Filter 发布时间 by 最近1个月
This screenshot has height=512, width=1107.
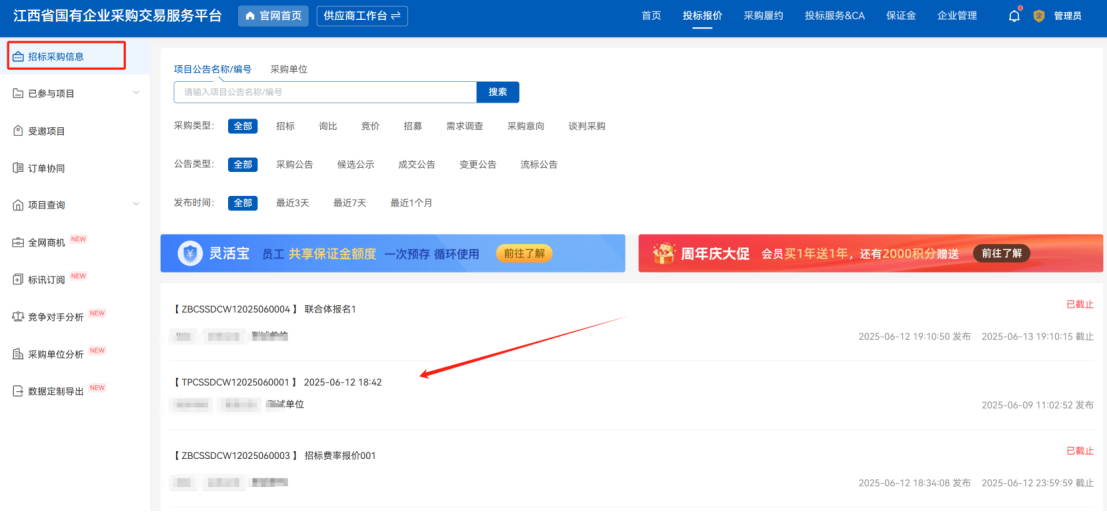click(411, 203)
